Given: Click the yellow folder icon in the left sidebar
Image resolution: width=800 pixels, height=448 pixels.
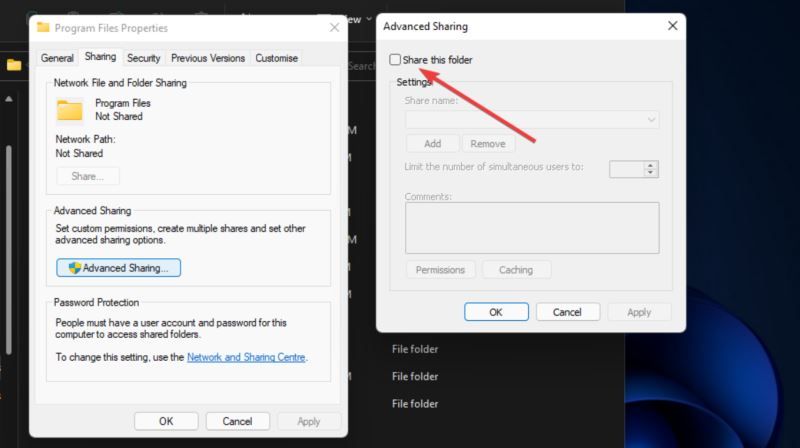Looking at the screenshot, I should (14, 65).
